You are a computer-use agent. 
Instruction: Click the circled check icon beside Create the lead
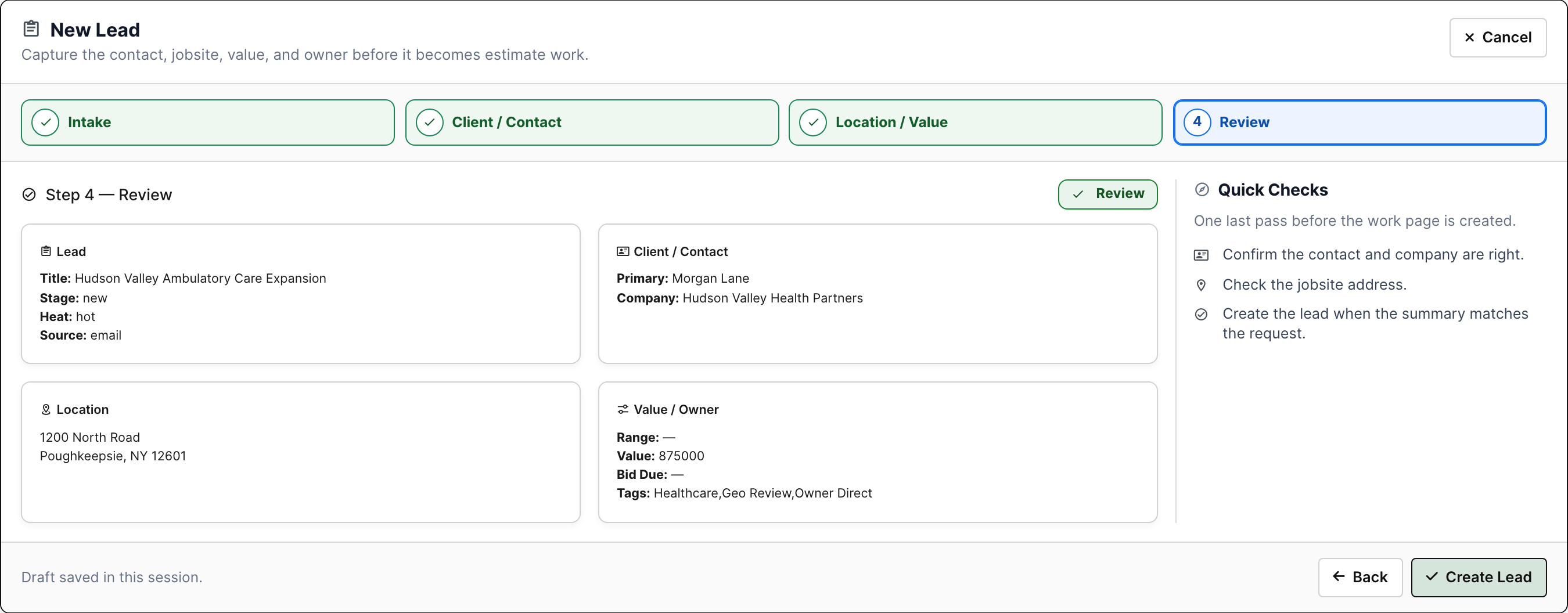coord(1201,315)
